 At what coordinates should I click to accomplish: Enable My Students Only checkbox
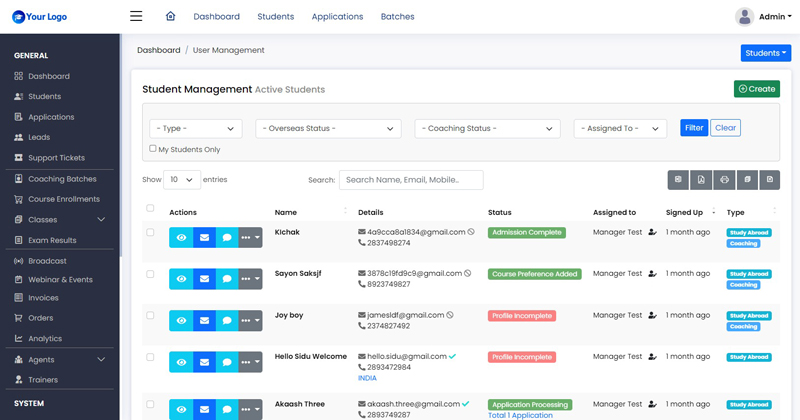click(153, 149)
